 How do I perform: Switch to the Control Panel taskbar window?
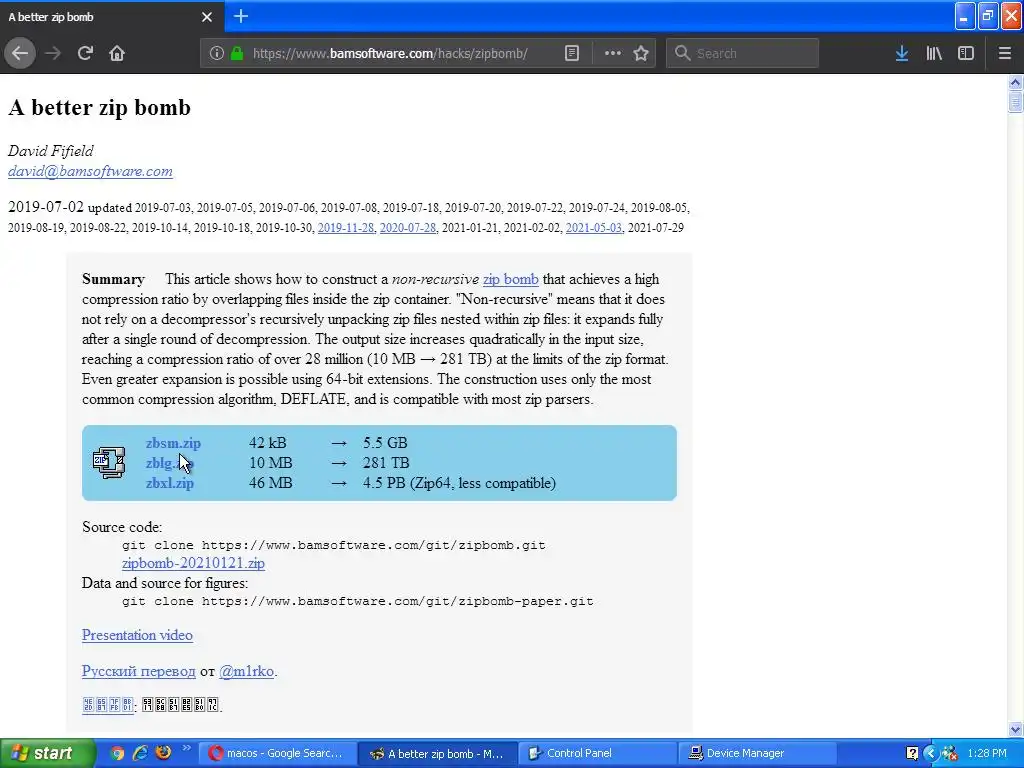click(597, 753)
